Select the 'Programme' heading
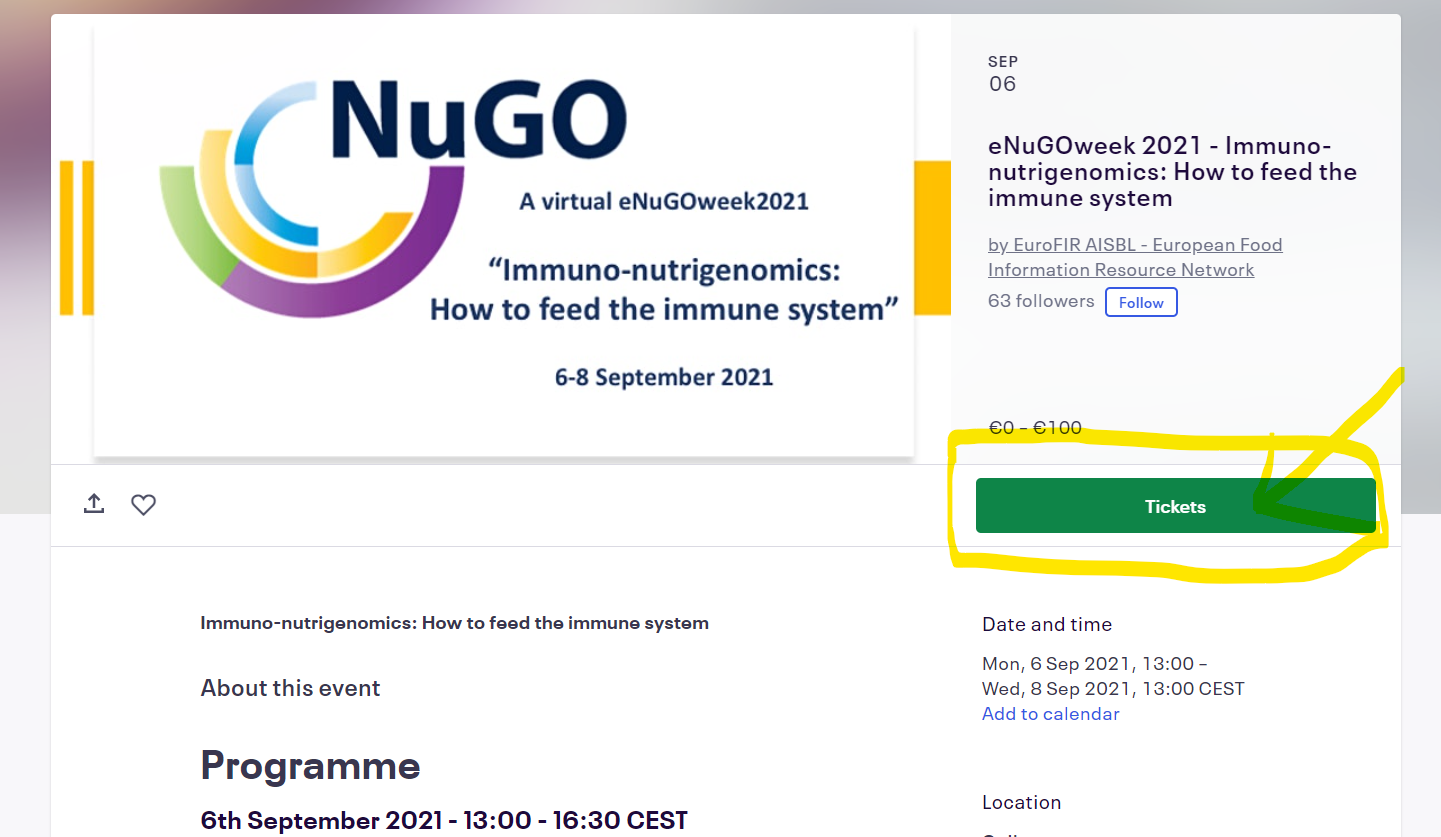The image size is (1441, 837). coord(311,766)
